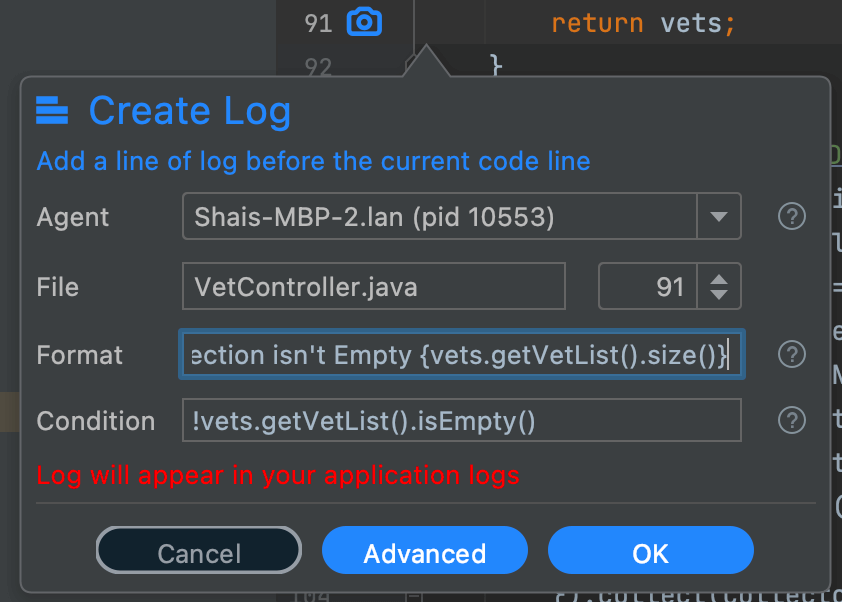Open Advanced log options
Viewport: 842px width, 602px height.
(x=424, y=550)
